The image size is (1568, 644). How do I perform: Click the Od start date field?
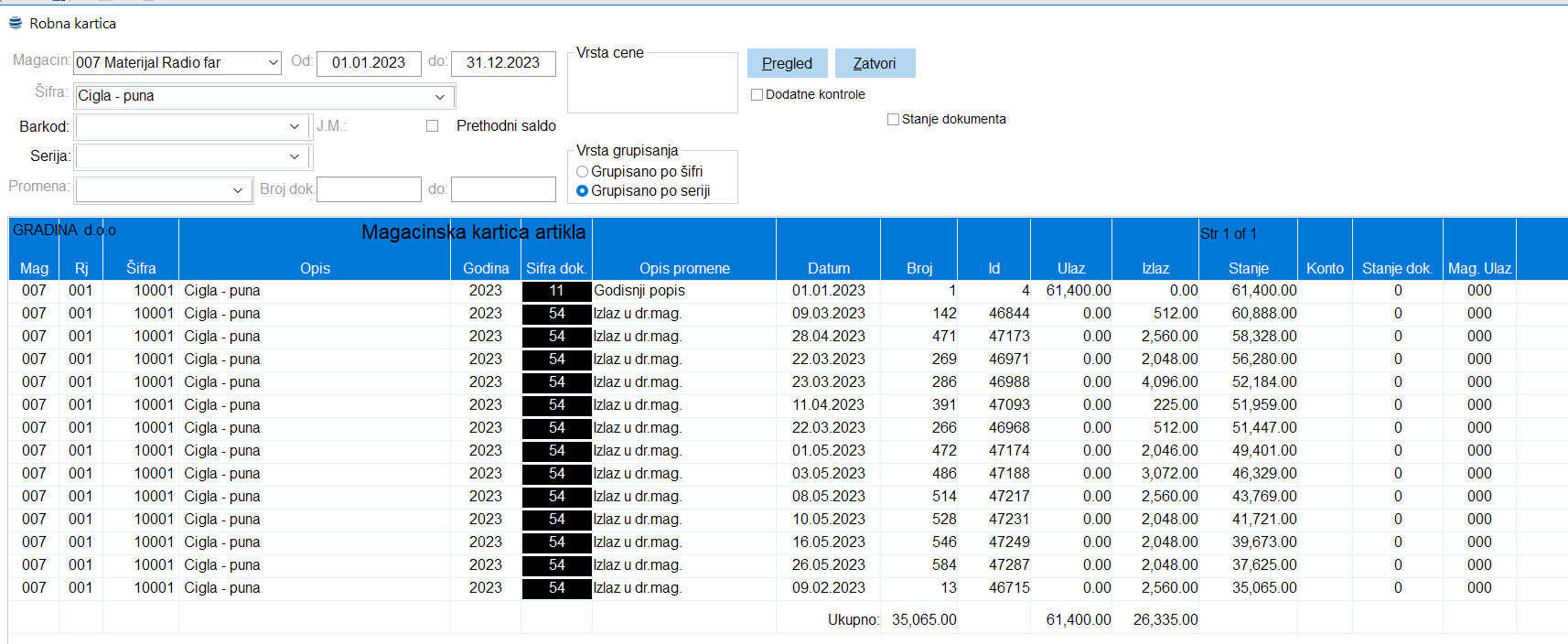point(369,63)
